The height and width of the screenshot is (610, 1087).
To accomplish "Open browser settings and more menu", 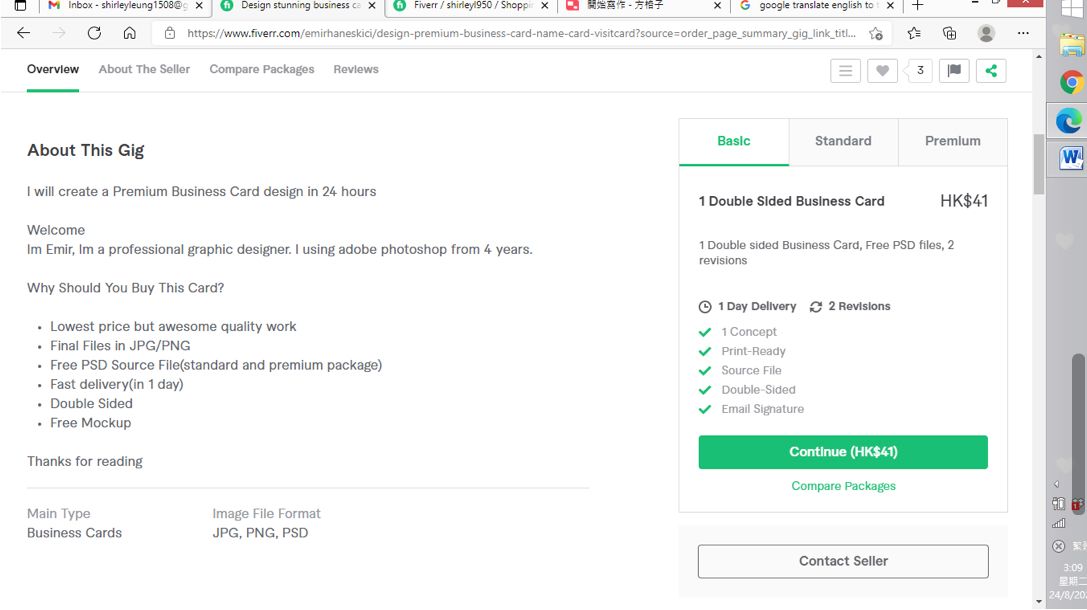I will click(1023, 33).
